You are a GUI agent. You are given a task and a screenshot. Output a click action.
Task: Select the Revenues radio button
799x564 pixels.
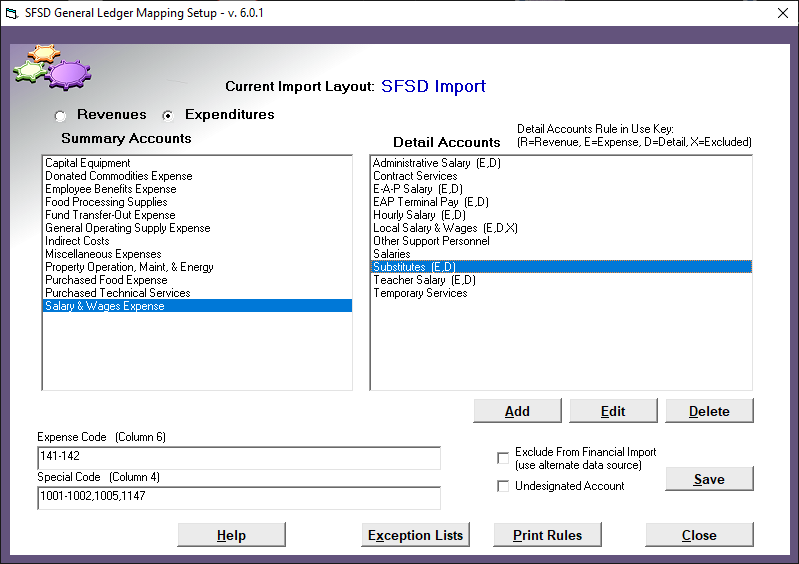tap(60, 116)
